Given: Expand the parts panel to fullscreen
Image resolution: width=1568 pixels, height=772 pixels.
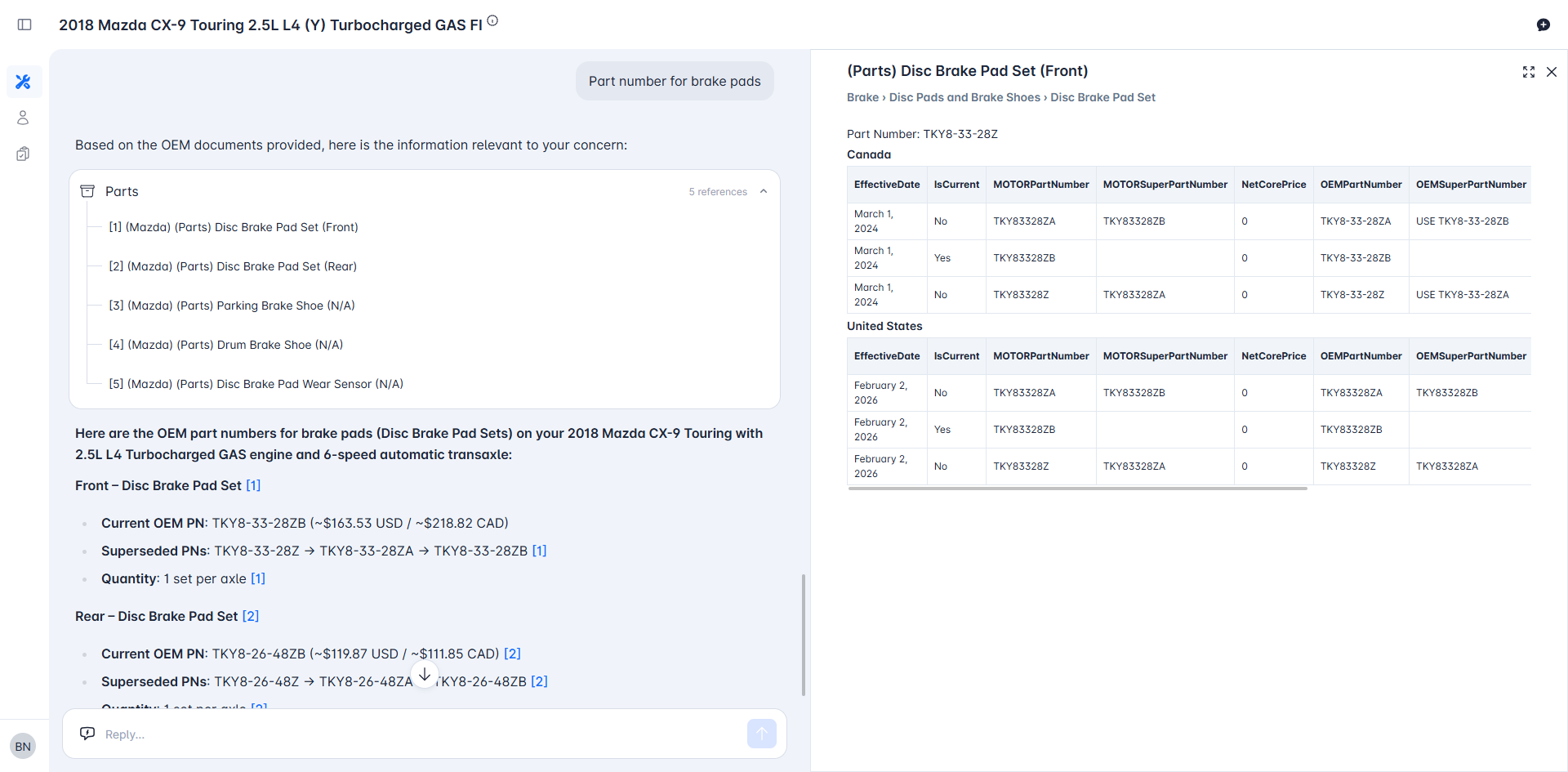Looking at the screenshot, I should [1528, 72].
